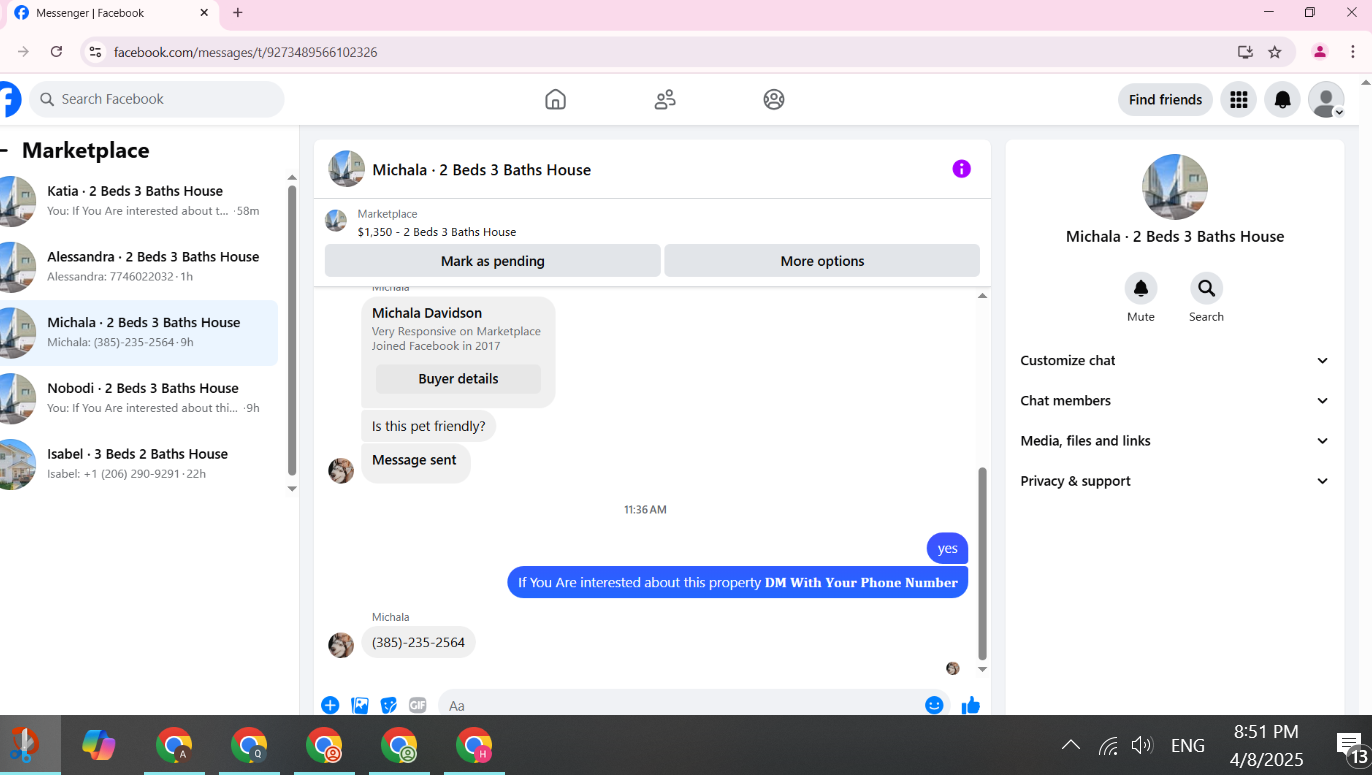Image resolution: width=1372 pixels, height=775 pixels.
Task: Click Find friends button
Action: coord(1165,99)
